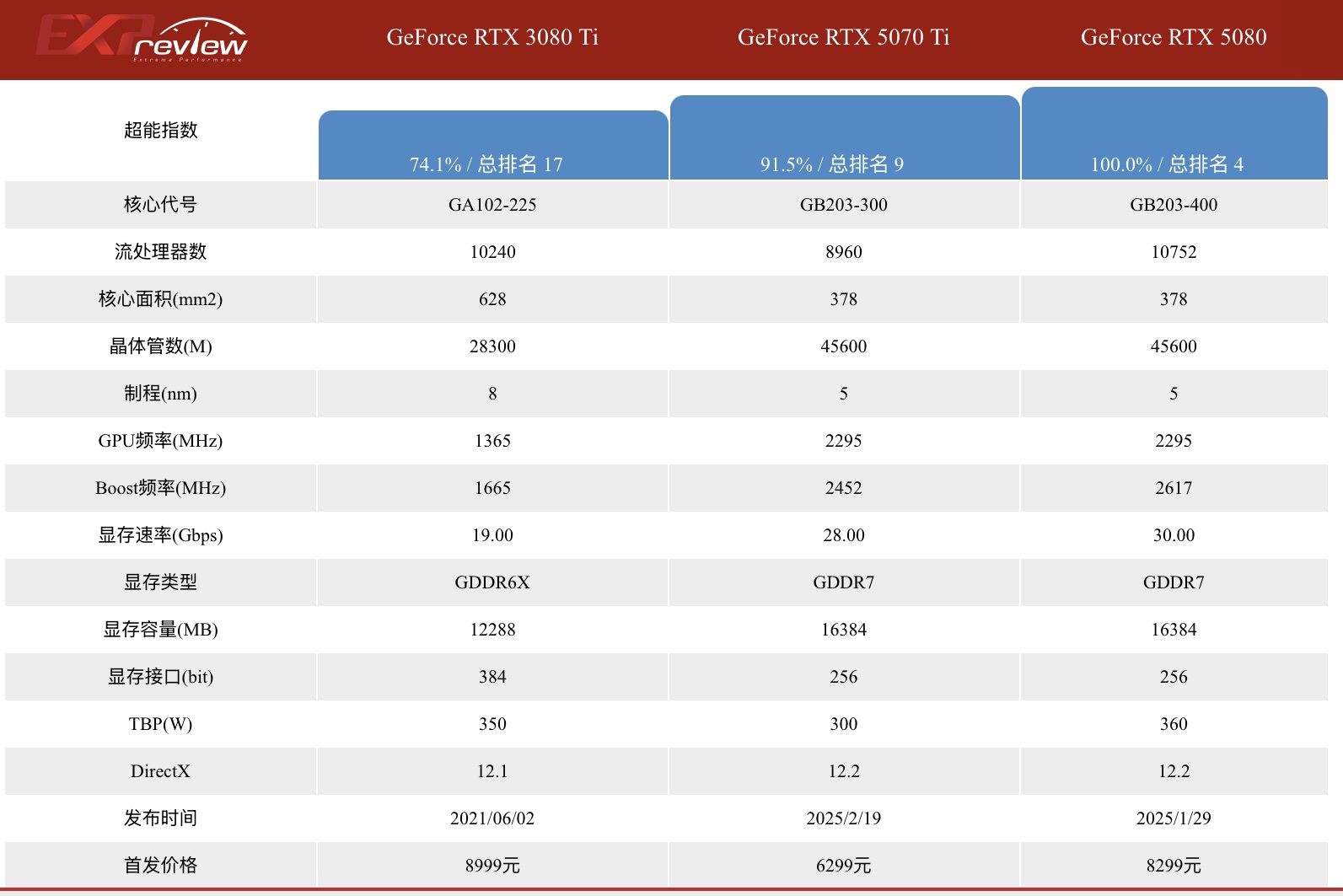This screenshot has height=896, width=1343.
Task: Click the 发布时间 row label
Action: [x=160, y=818]
